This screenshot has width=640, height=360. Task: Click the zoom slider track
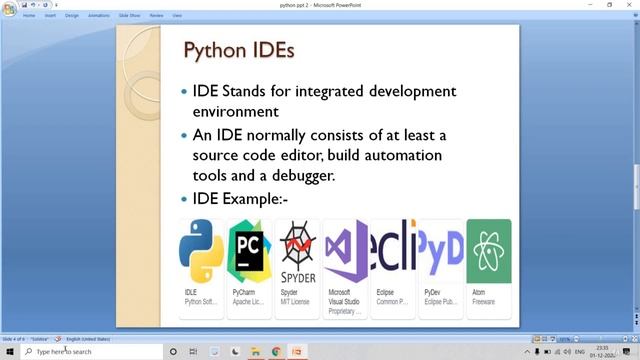pyautogui.click(x=600, y=339)
